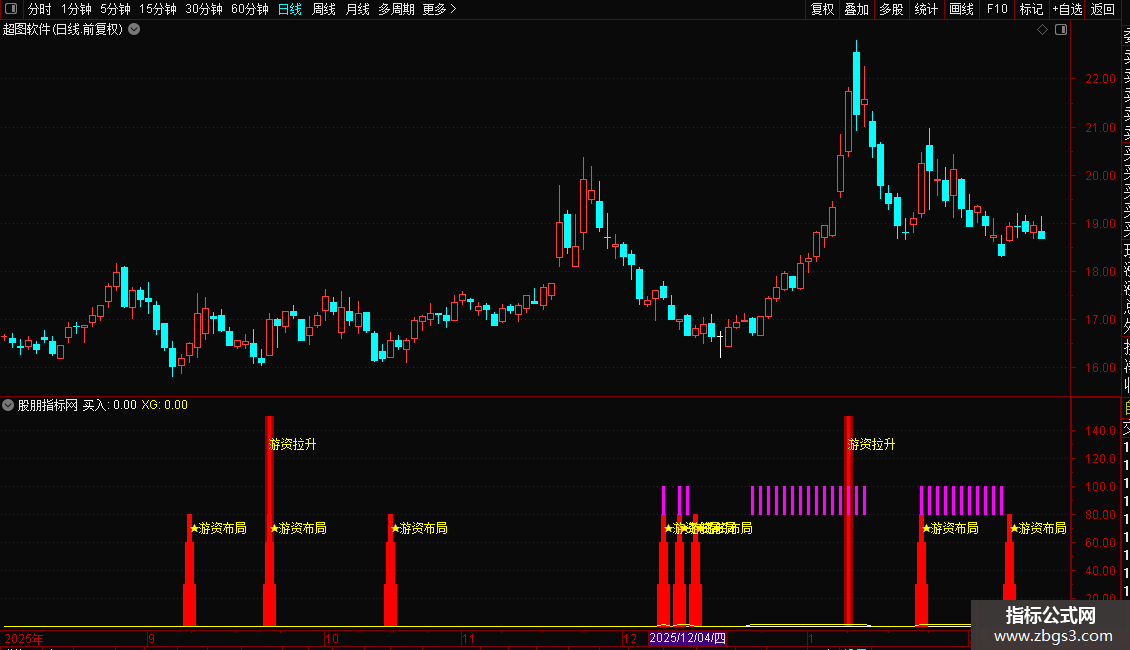Screen dimensions: 1130x650
Task: Switch to the 分时 view
Action: [x=40, y=9]
